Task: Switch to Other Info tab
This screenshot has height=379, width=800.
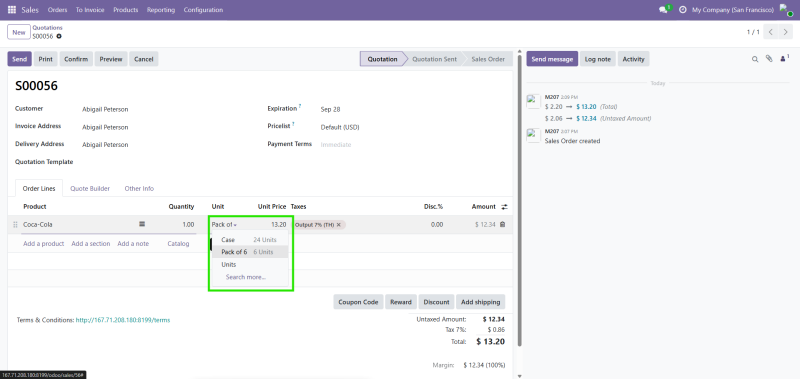Action: (139, 188)
